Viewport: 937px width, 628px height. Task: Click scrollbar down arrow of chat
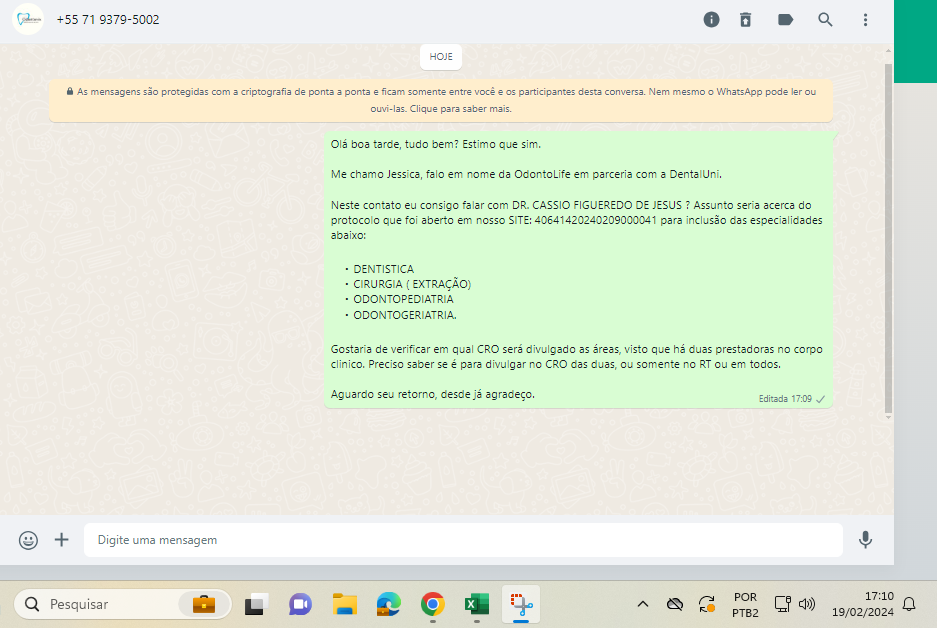click(x=889, y=417)
